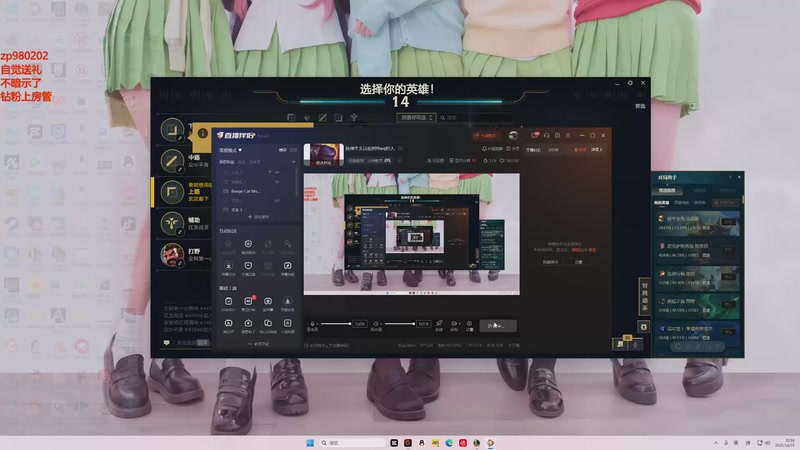This screenshot has height=450, width=800.
Task: Click the 添加素材 add material button
Action: [258, 217]
